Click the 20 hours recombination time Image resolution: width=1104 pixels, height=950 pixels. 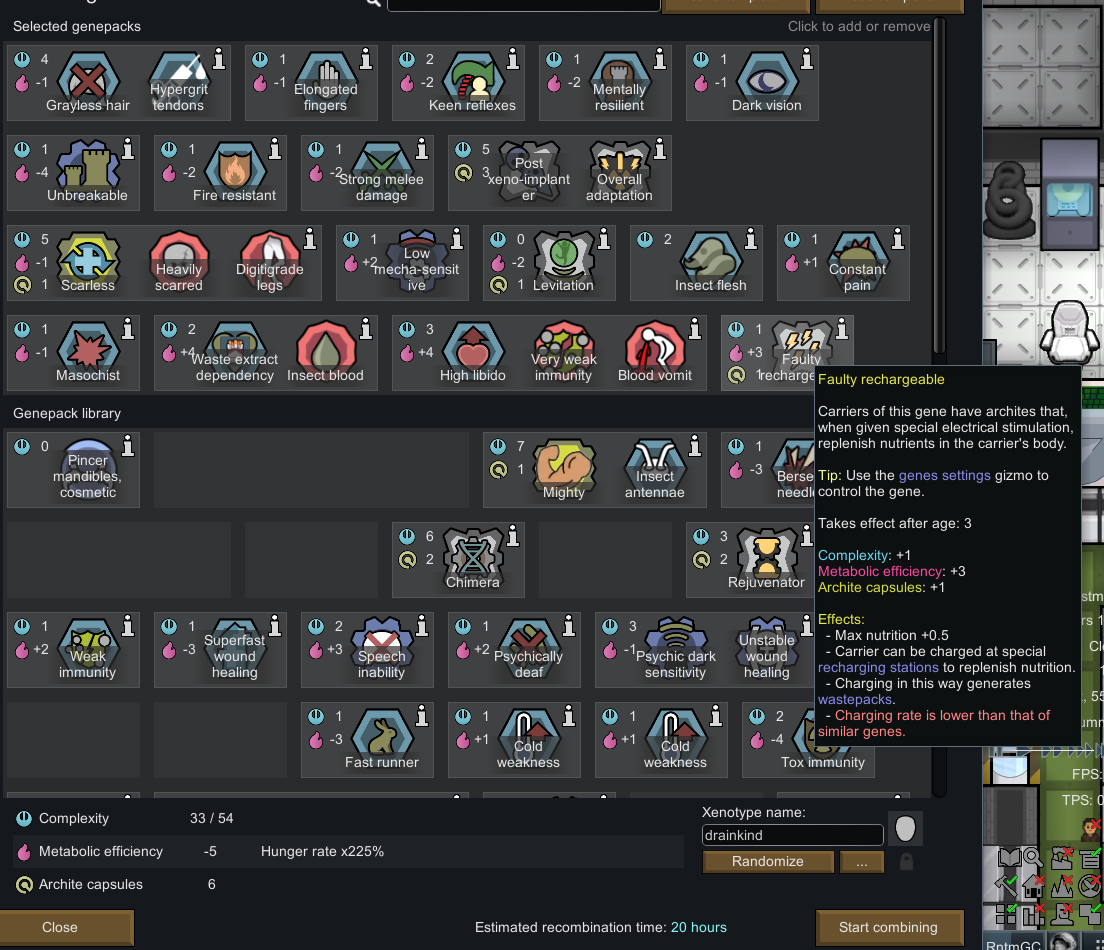[x=698, y=927]
